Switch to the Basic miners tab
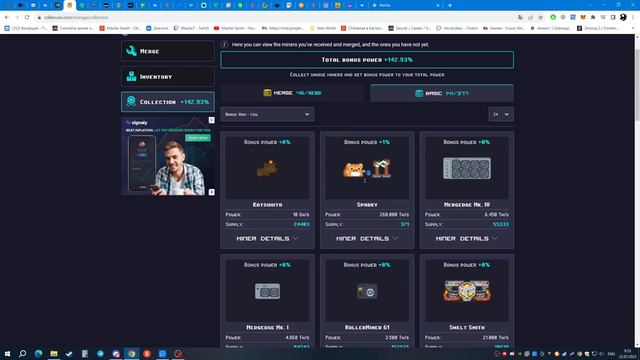Screen dimensions: 640x360 click(442, 93)
